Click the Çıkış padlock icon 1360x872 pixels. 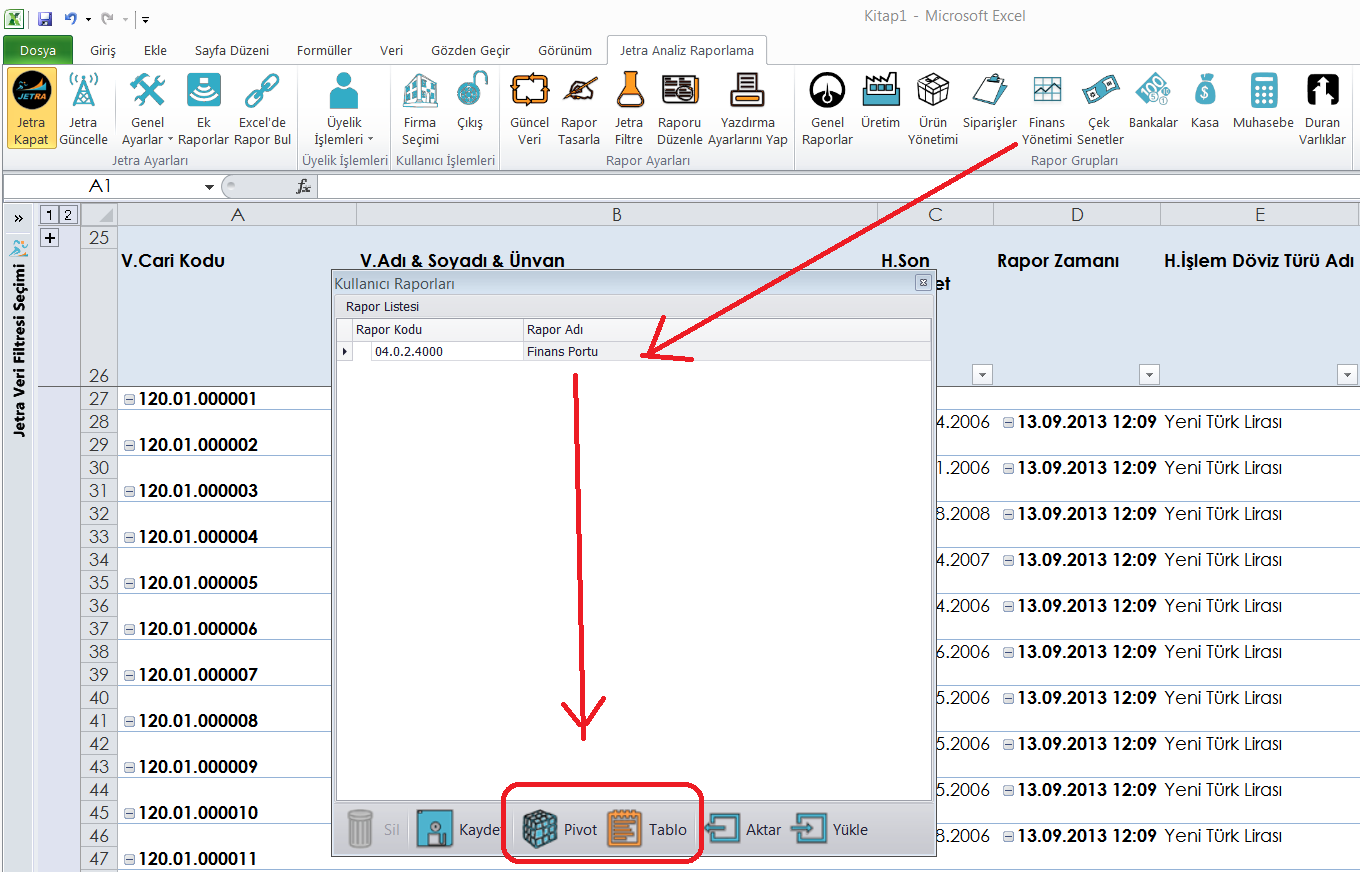point(471,90)
